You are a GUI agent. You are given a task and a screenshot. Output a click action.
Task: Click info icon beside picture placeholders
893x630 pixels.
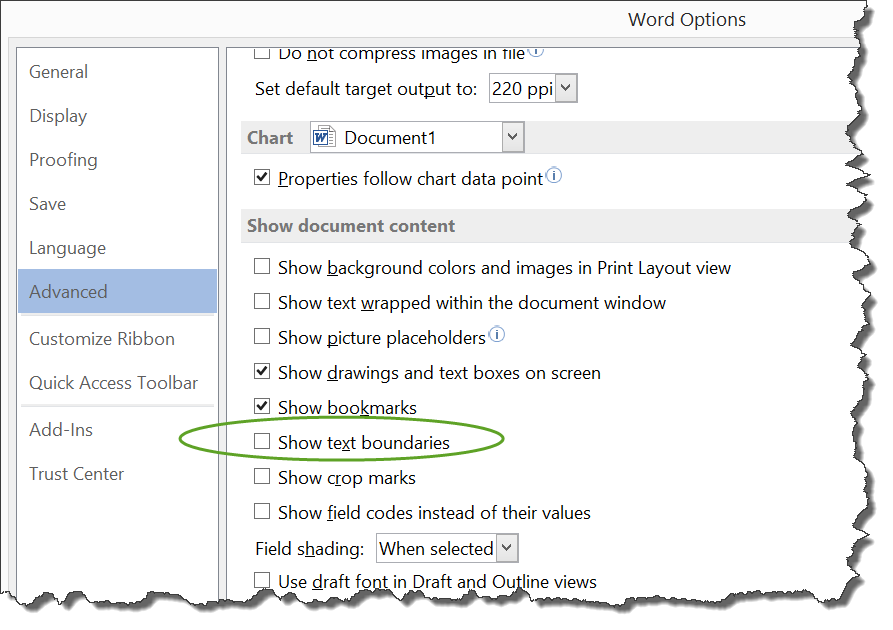coord(497,334)
